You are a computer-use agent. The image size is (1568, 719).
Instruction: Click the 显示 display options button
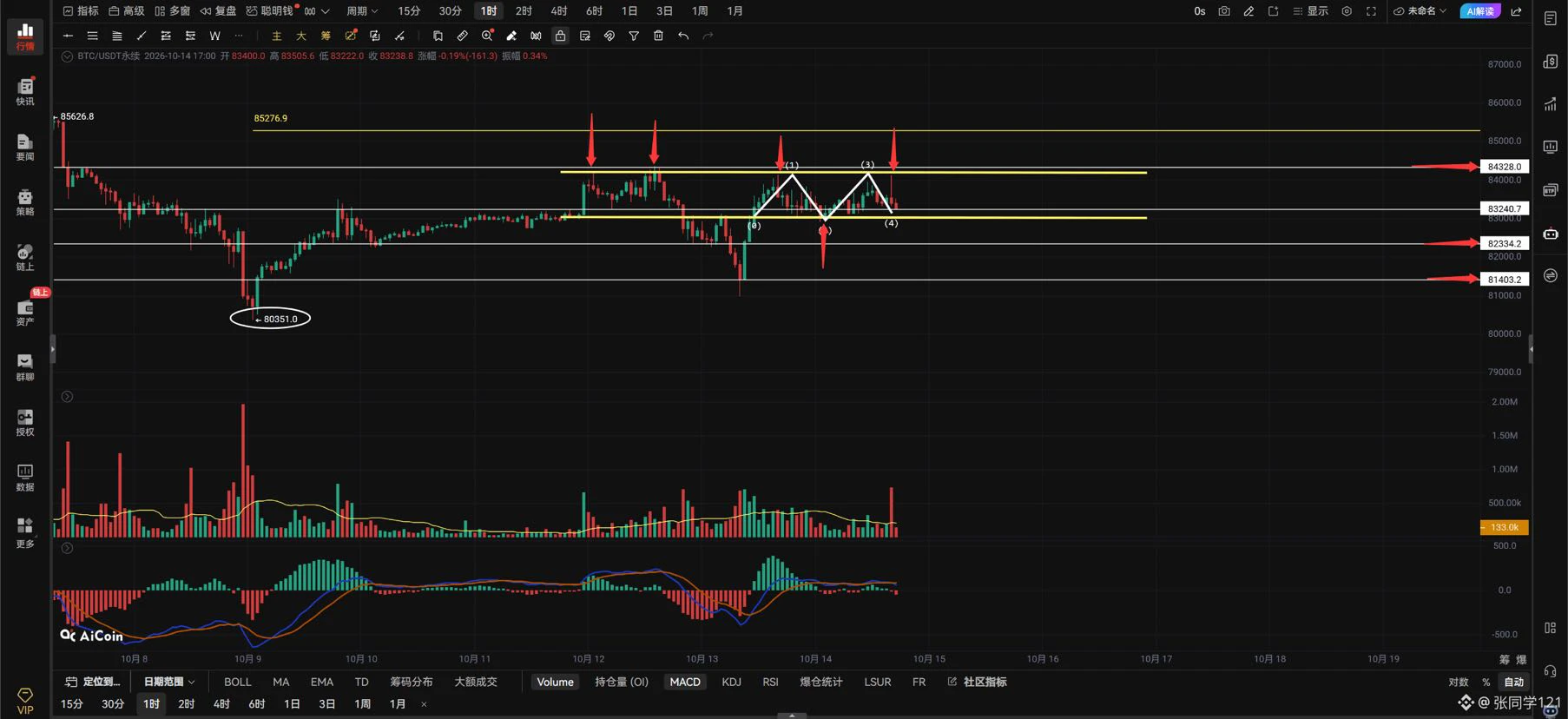[x=1311, y=11]
